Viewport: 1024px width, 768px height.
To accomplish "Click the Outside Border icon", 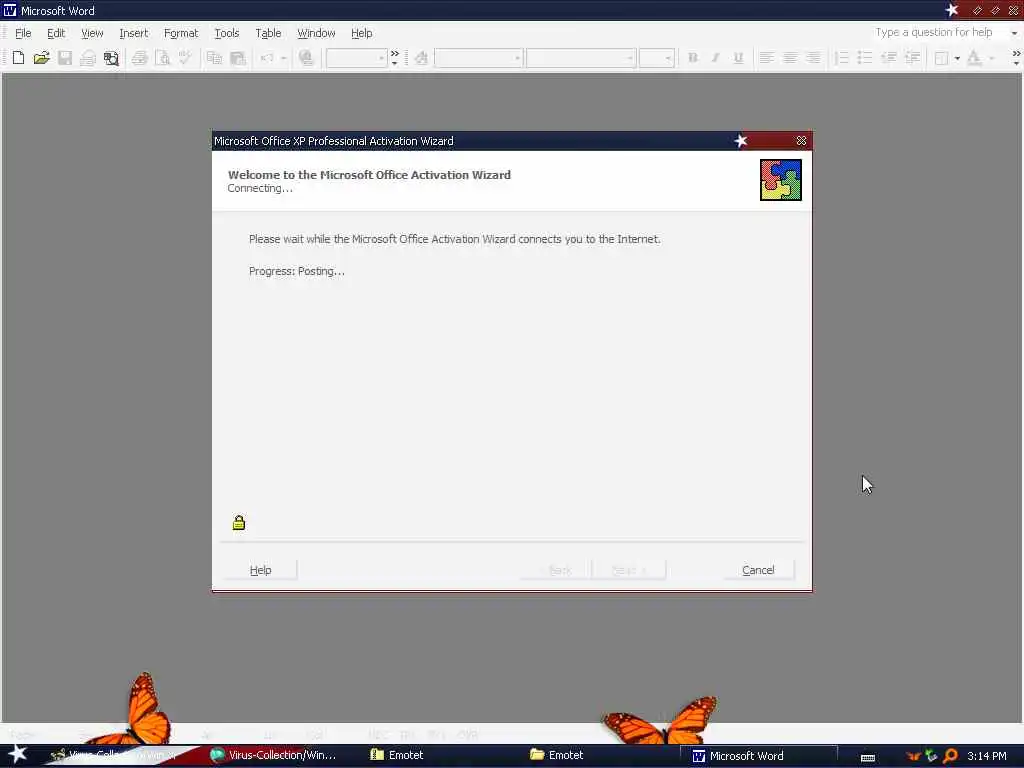I will tap(941, 58).
